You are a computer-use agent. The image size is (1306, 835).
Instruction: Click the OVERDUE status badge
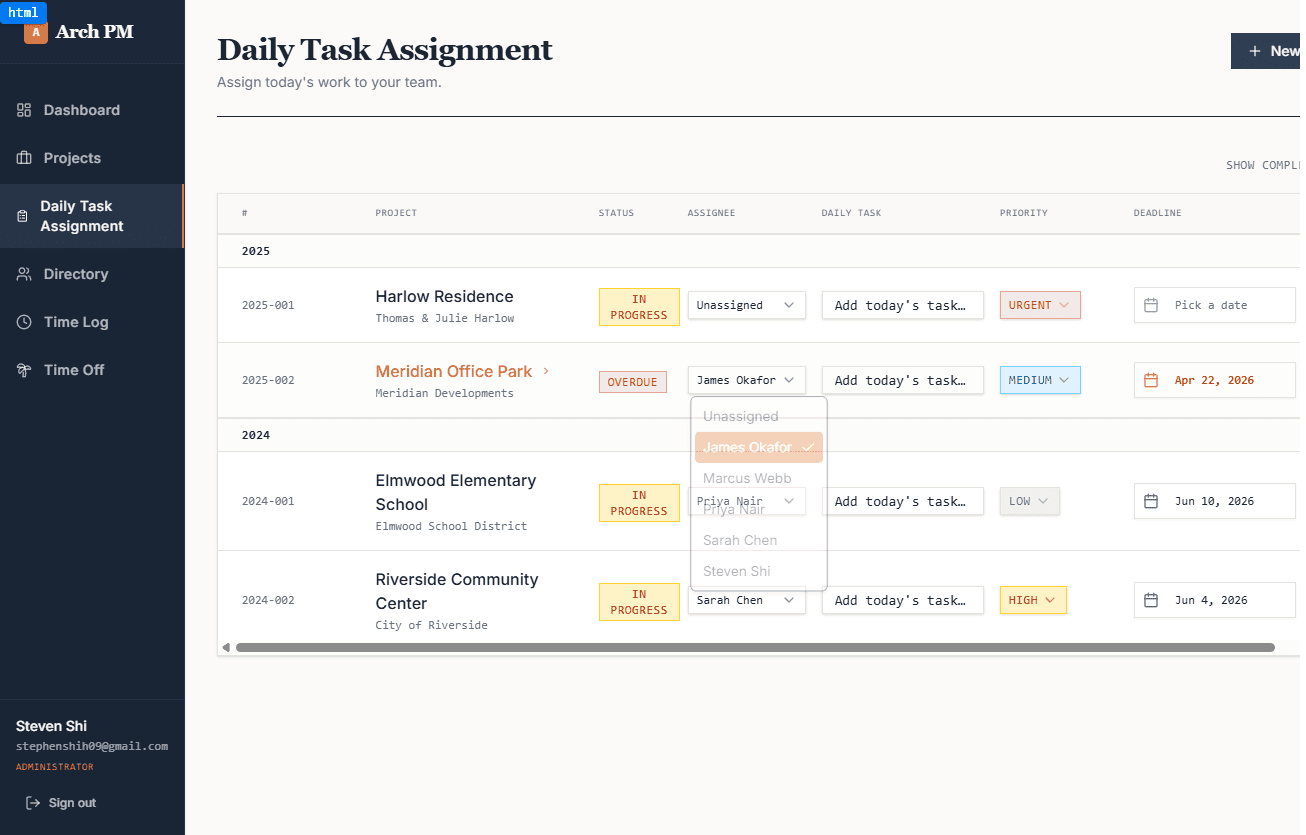tap(633, 382)
